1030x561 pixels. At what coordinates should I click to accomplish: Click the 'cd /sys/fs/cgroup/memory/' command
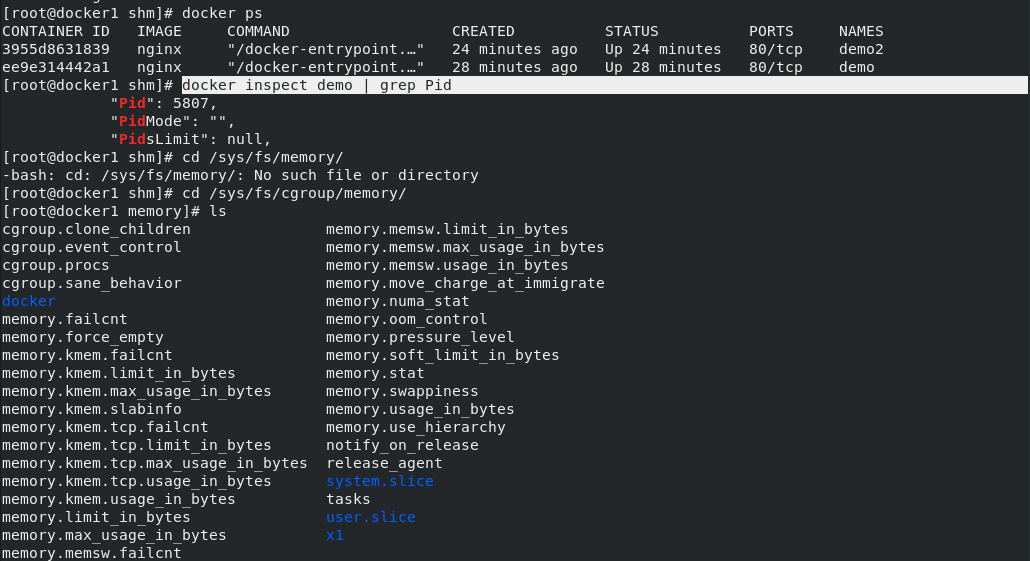tap(294, 193)
